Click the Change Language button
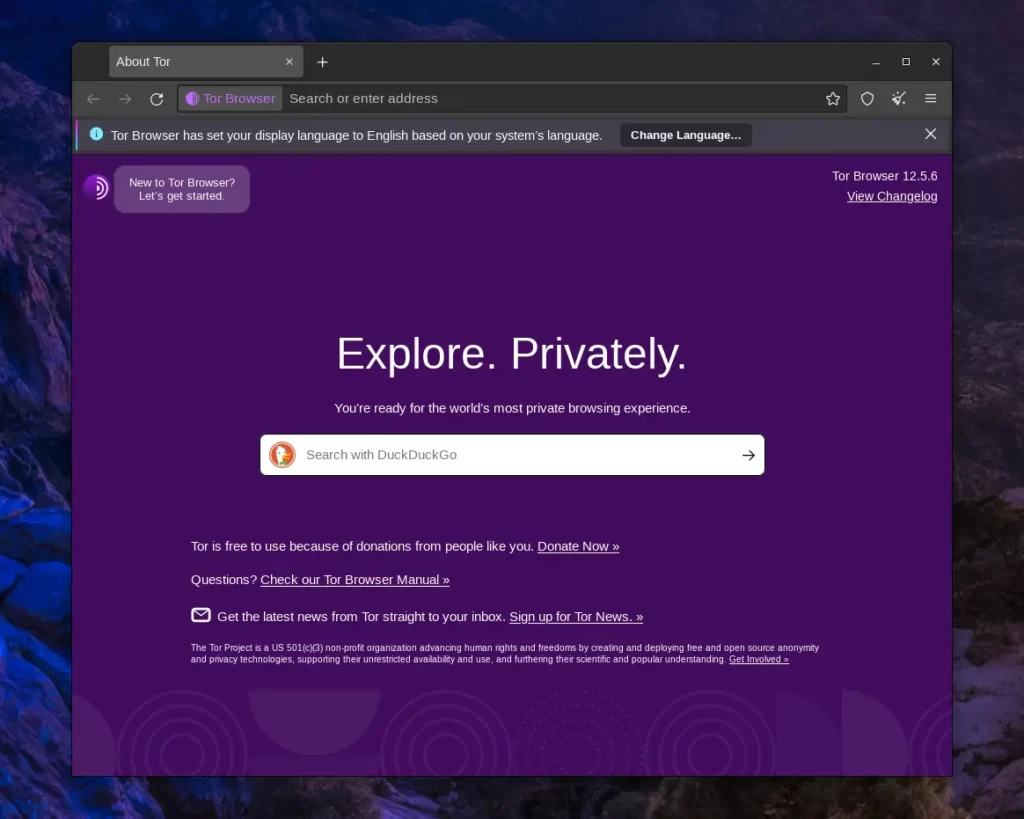 (686, 135)
